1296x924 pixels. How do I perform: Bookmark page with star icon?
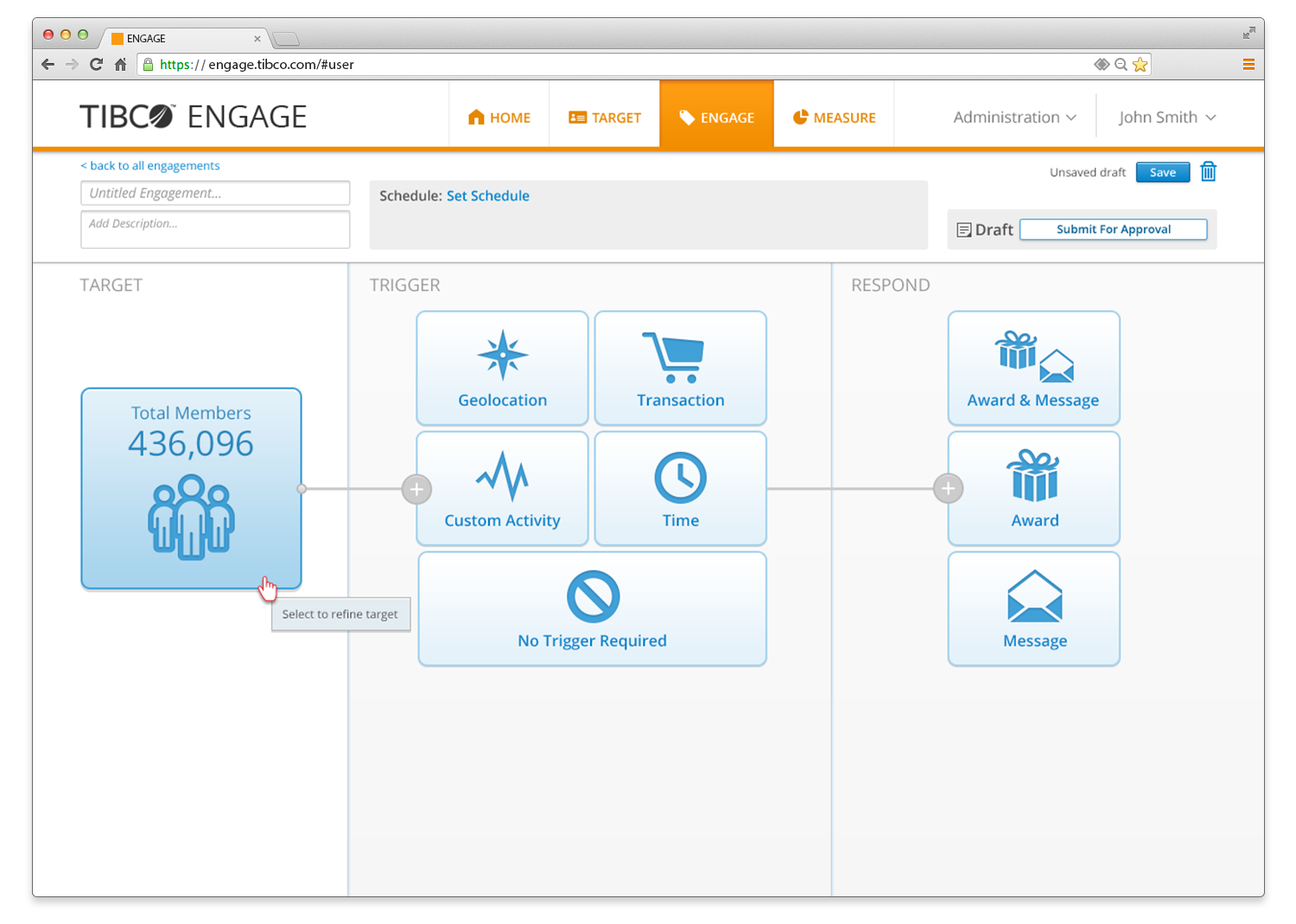(x=1140, y=65)
